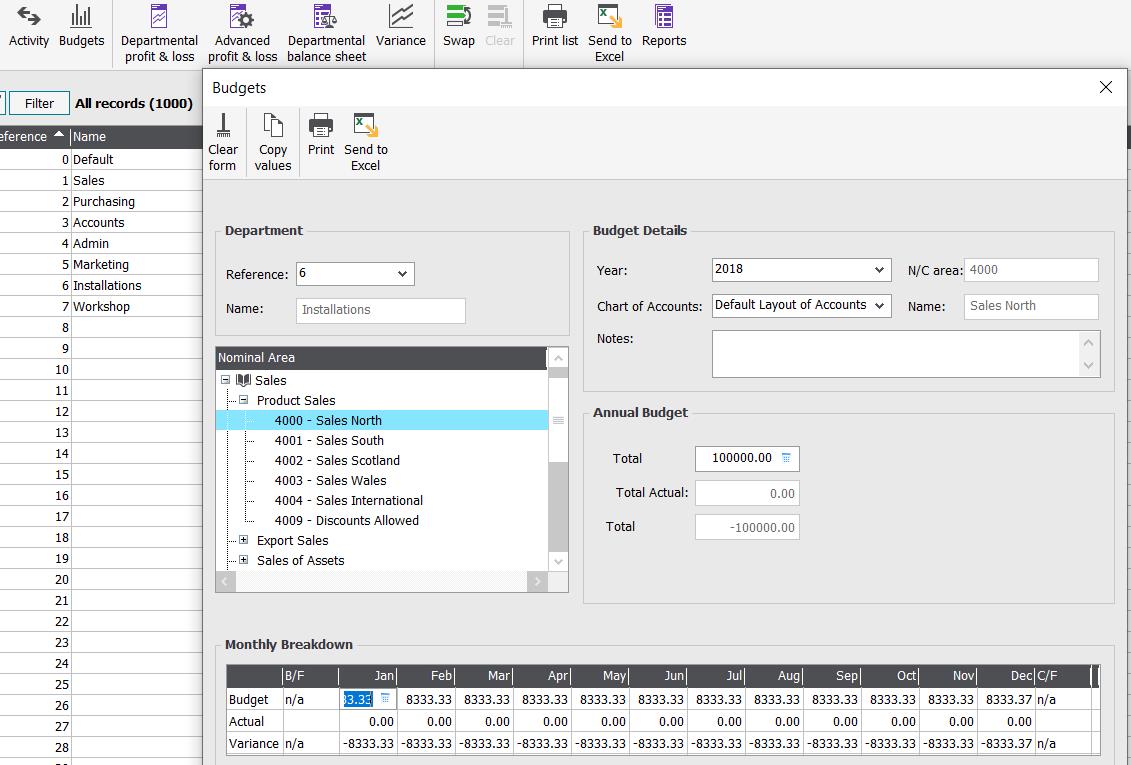Collapse the Product Sales node
The image size is (1131, 765).
(244, 399)
